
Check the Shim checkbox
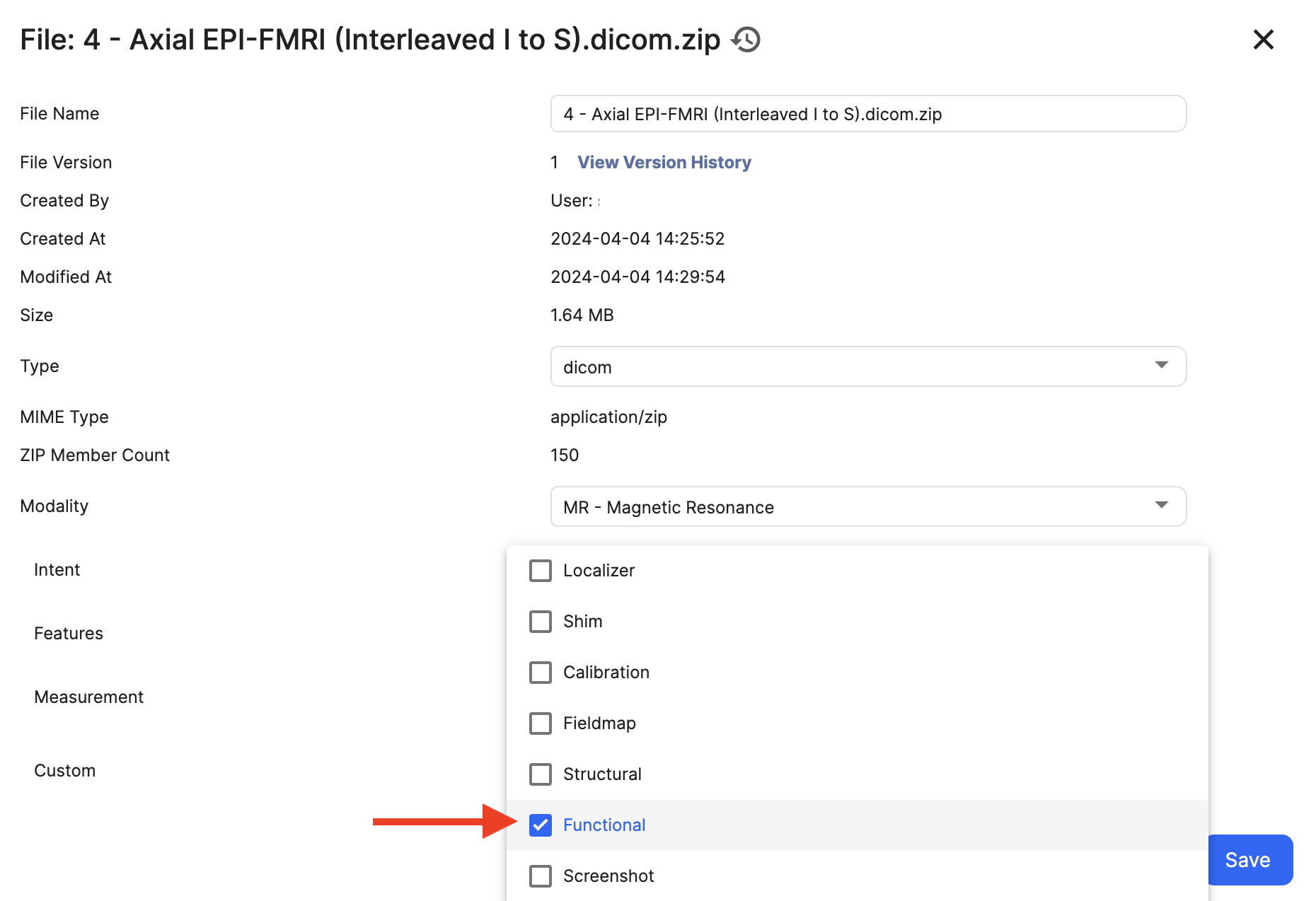[541, 622]
